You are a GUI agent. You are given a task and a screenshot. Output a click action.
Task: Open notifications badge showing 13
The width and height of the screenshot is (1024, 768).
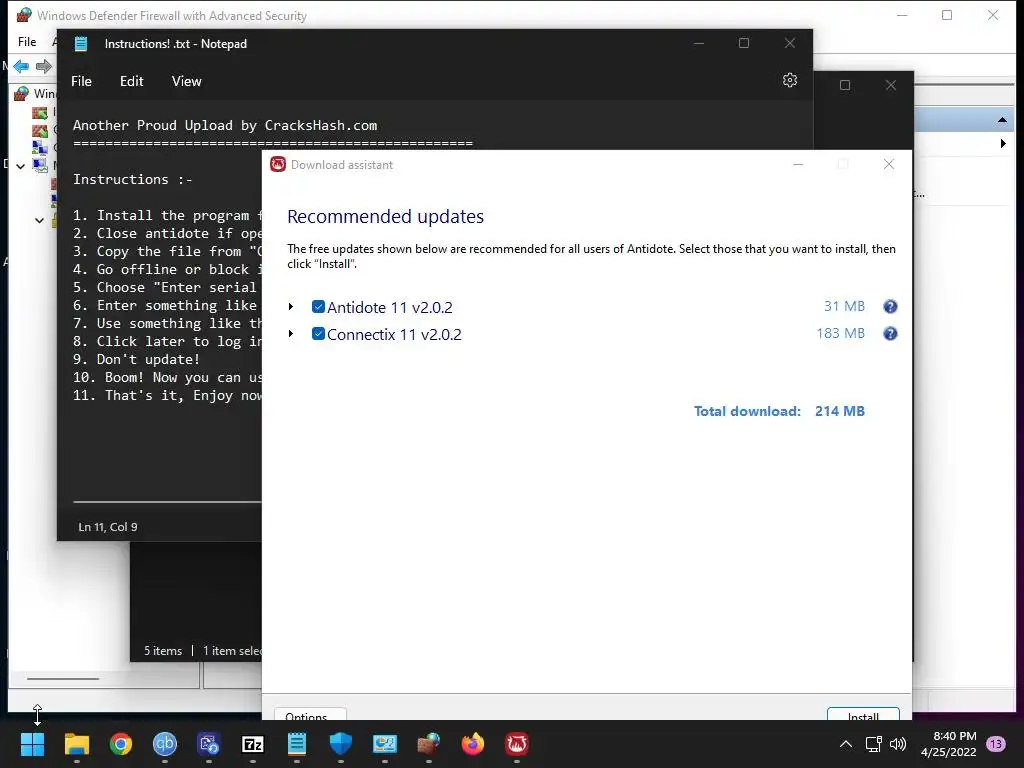coord(996,744)
